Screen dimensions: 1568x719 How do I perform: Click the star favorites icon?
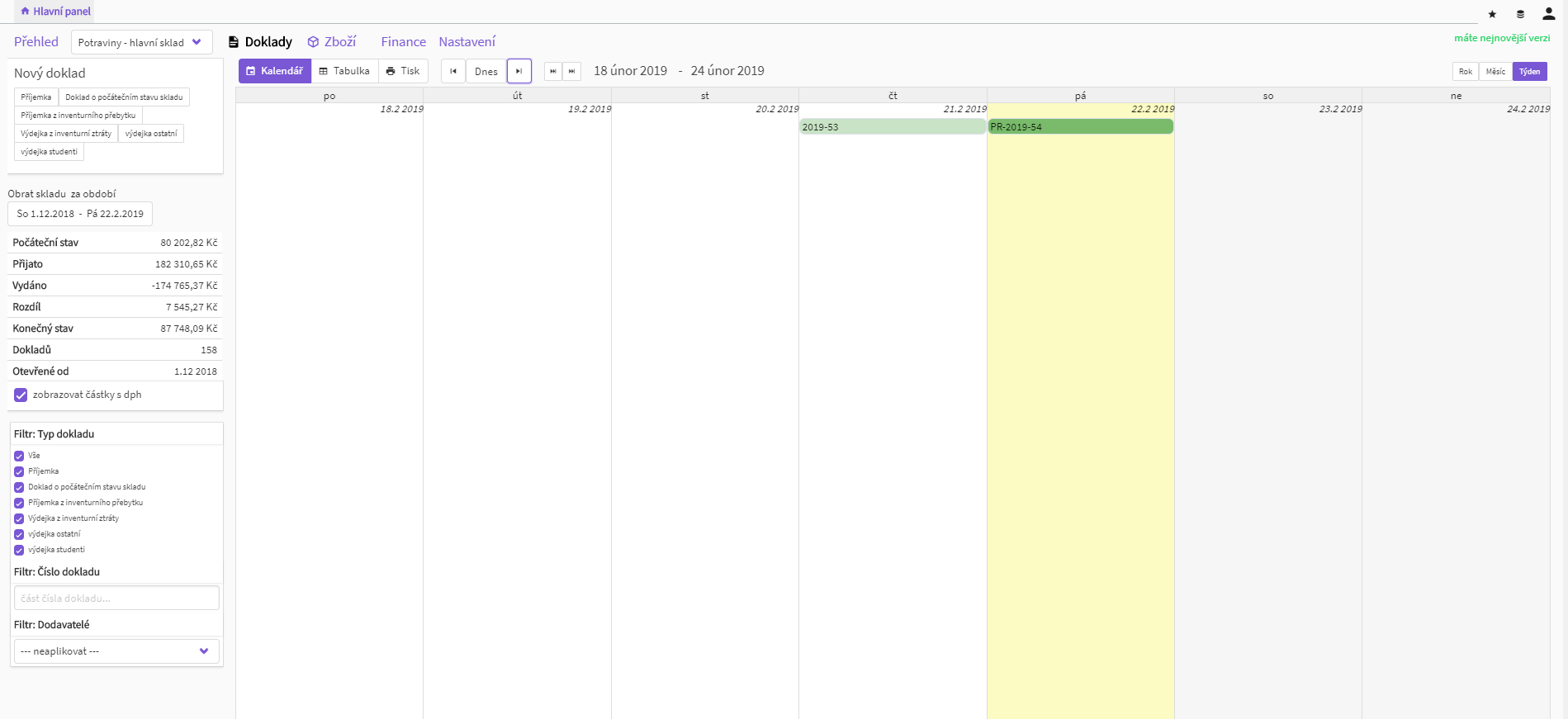(1492, 14)
